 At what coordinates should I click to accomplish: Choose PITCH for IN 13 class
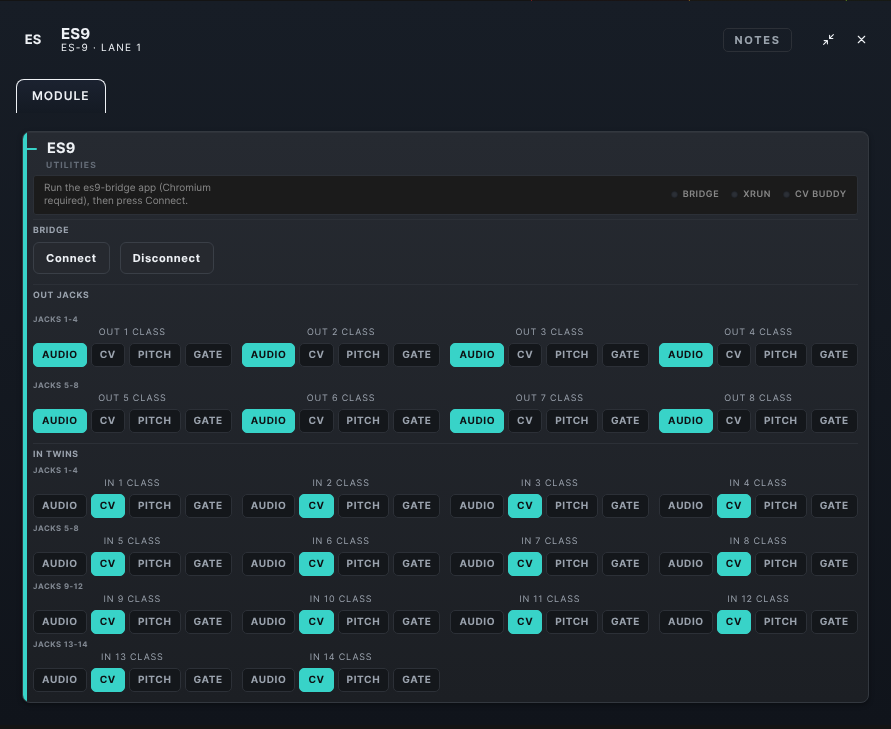coord(155,680)
